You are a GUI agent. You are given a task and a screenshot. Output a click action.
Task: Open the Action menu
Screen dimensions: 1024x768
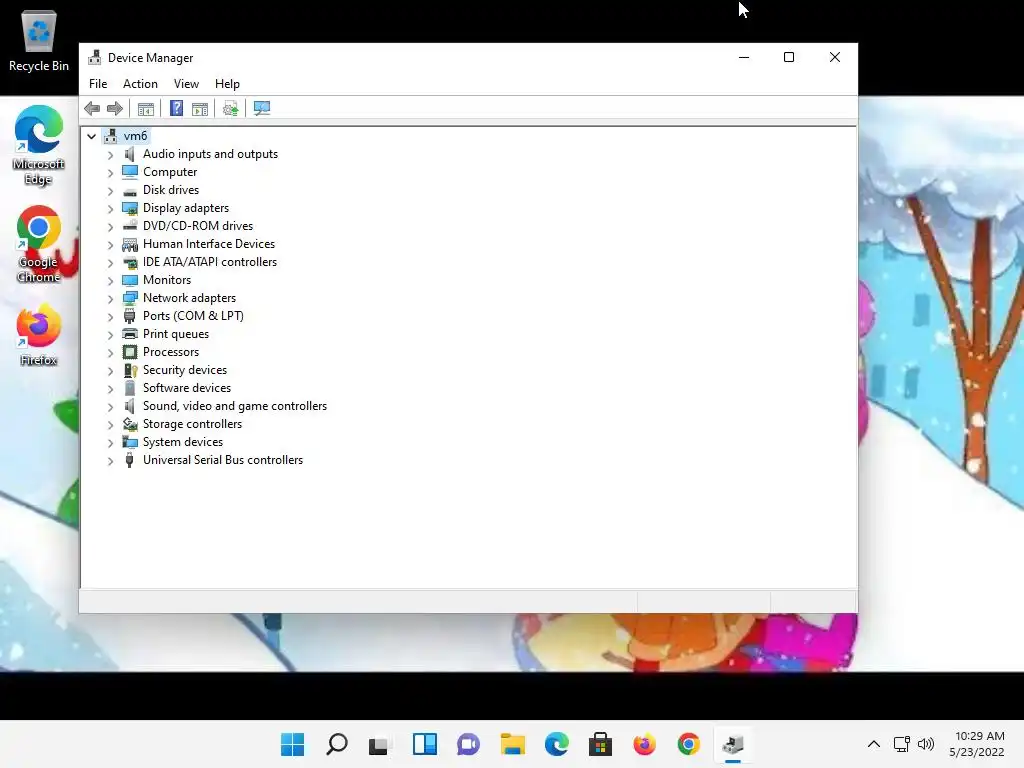[x=140, y=84]
